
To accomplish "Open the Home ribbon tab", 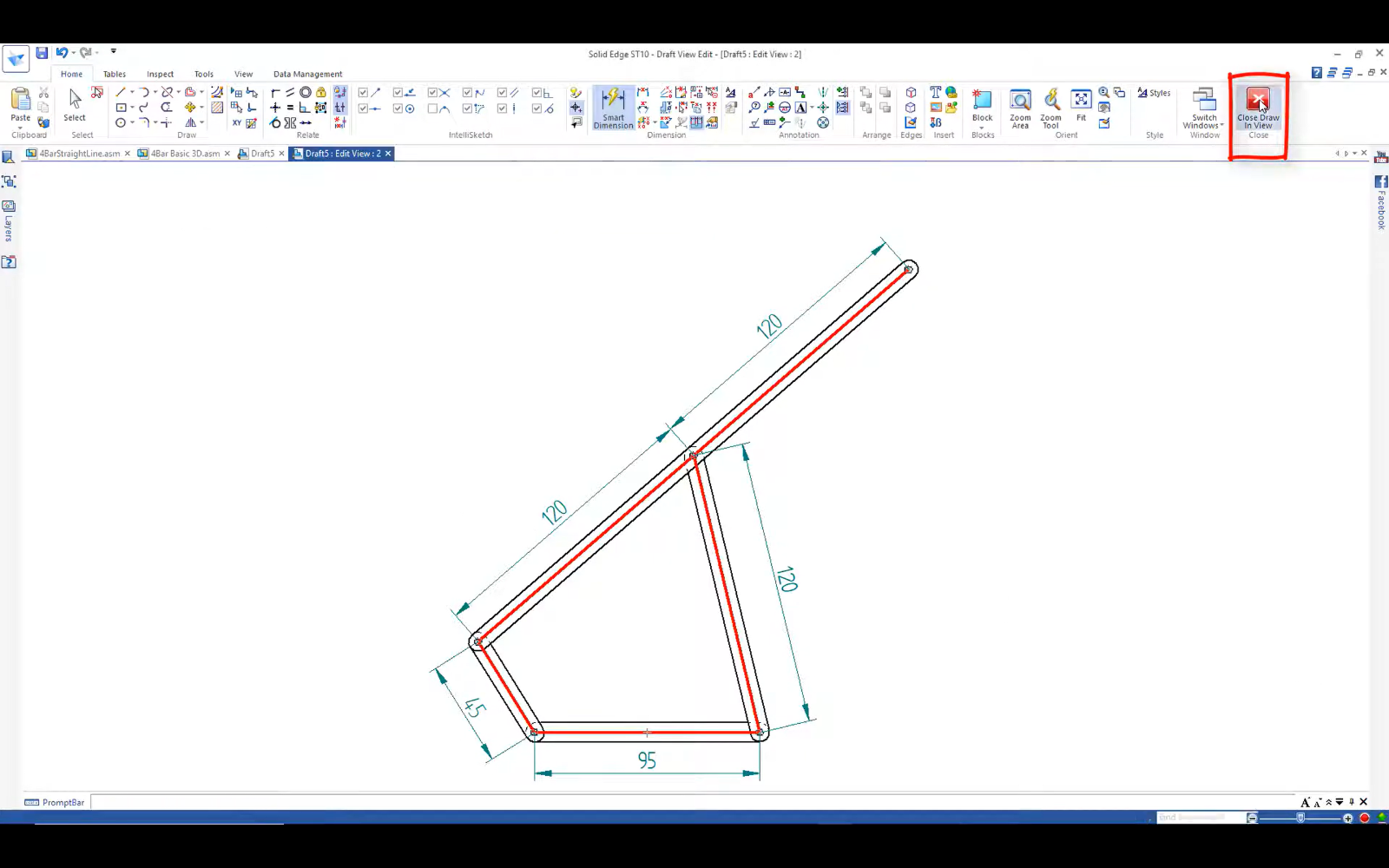I will point(72,74).
